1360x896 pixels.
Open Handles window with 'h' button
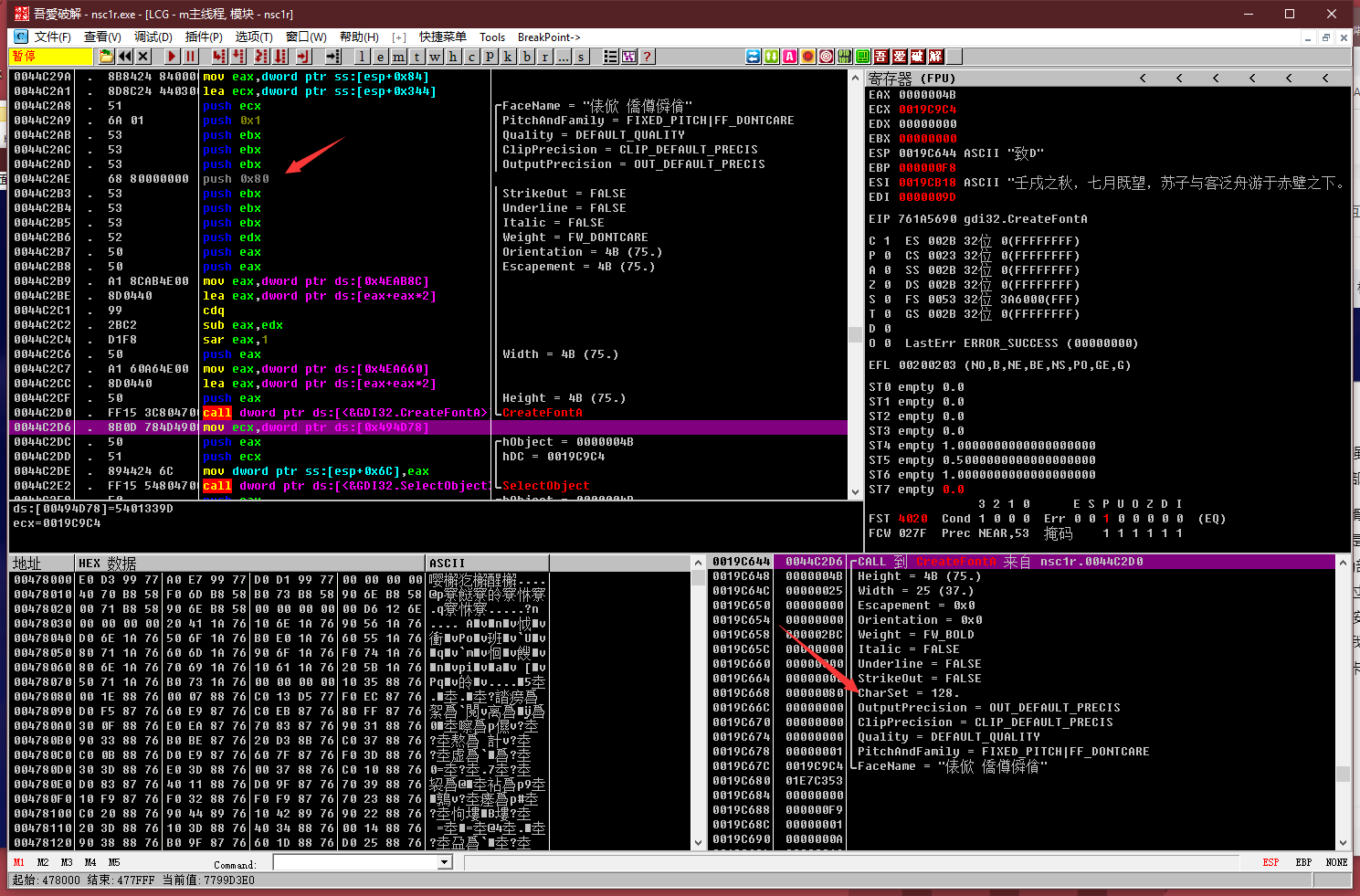(x=453, y=57)
